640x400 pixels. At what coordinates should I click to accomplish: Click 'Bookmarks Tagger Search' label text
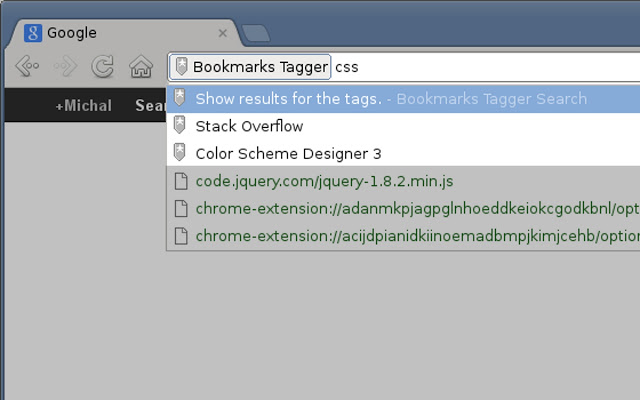click(491, 99)
